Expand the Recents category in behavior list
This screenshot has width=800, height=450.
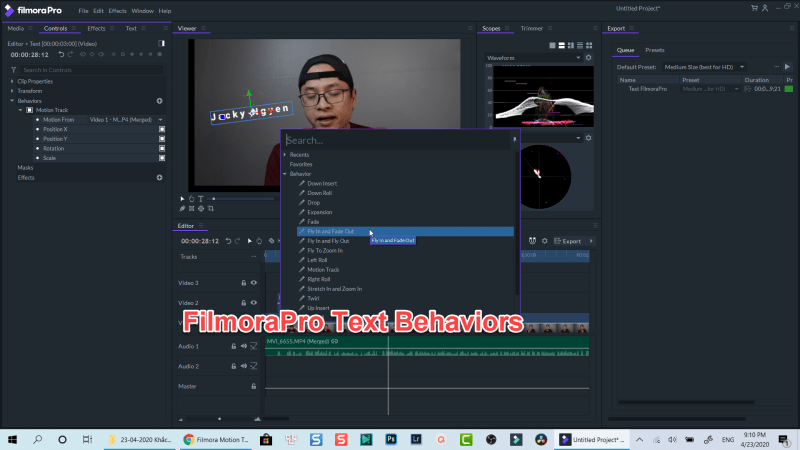coord(285,155)
